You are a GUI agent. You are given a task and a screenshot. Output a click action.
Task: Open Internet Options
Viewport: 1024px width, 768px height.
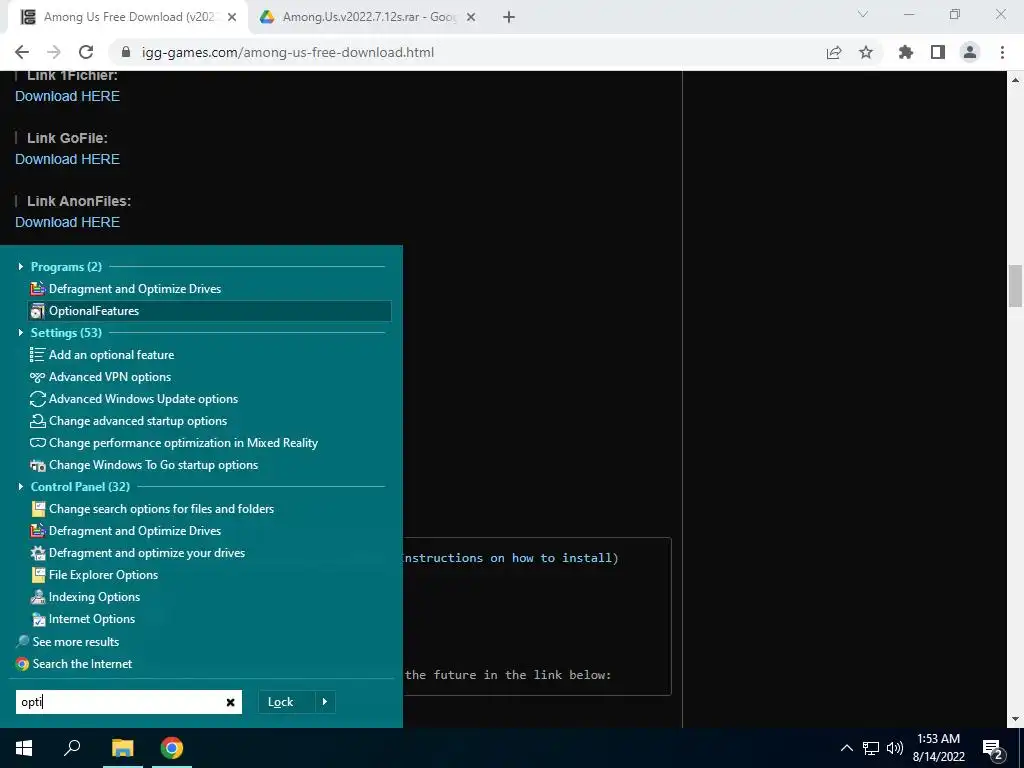(x=83, y=619)
